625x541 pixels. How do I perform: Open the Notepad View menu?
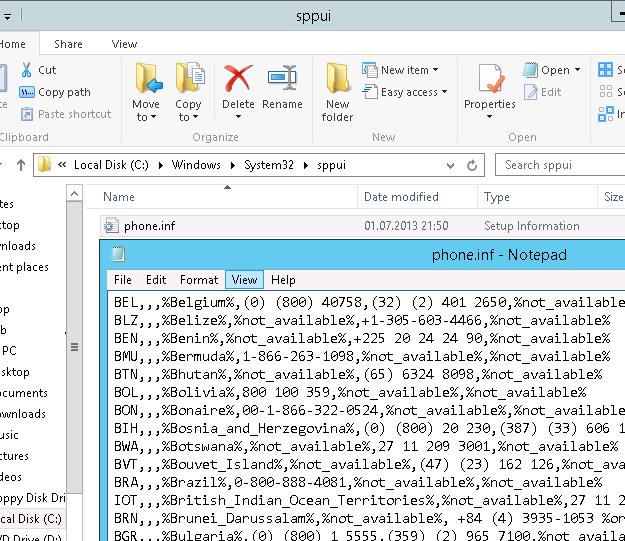[x=243, y=280]
